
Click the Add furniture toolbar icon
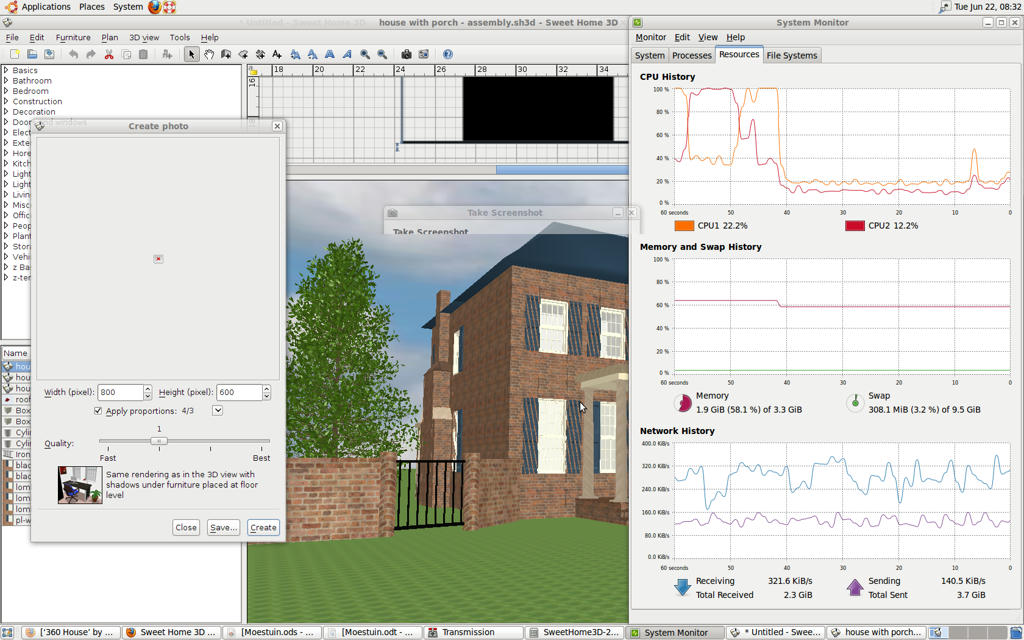(167, 54)
